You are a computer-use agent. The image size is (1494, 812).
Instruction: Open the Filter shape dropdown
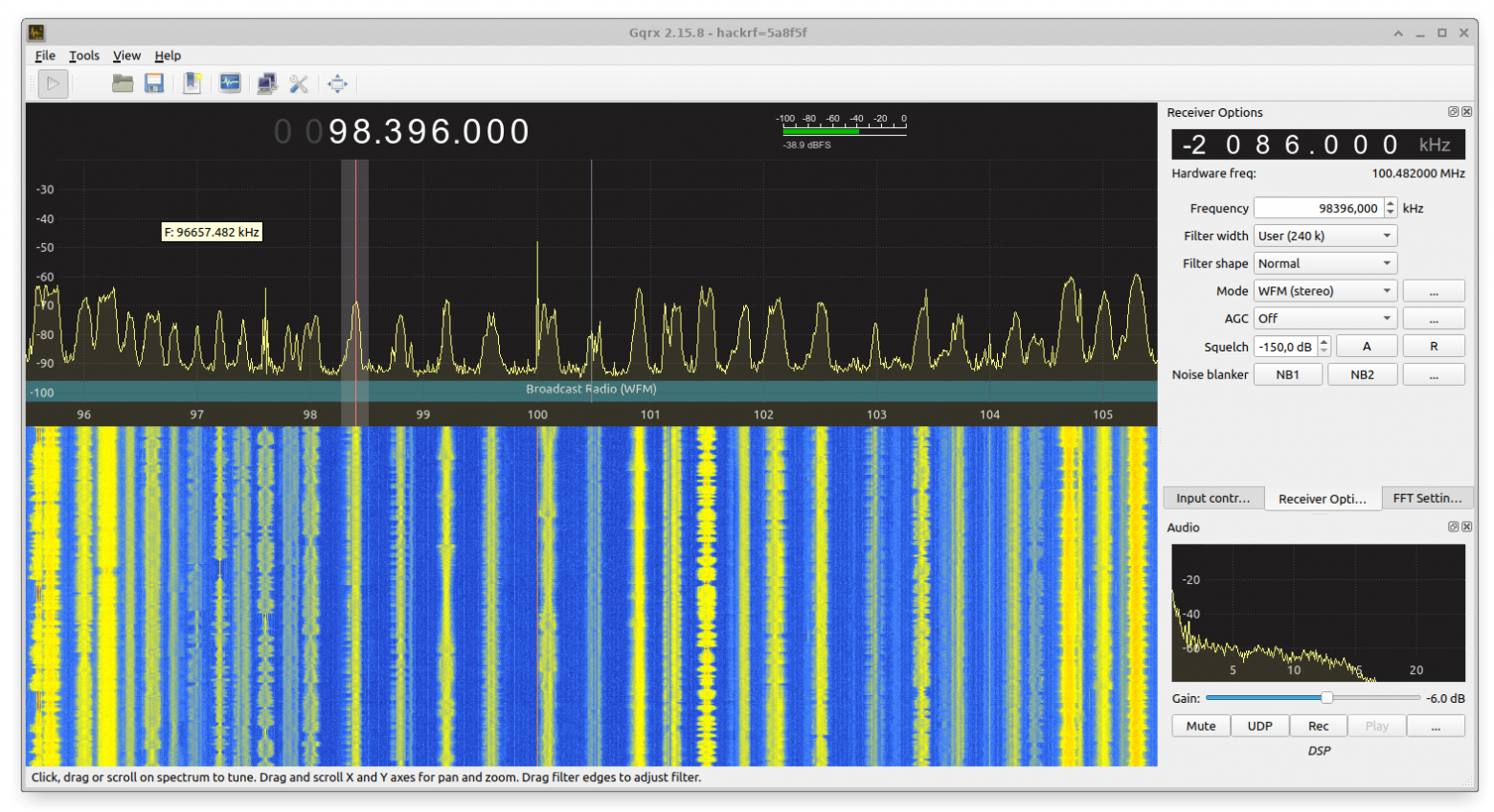point(1324,262)
